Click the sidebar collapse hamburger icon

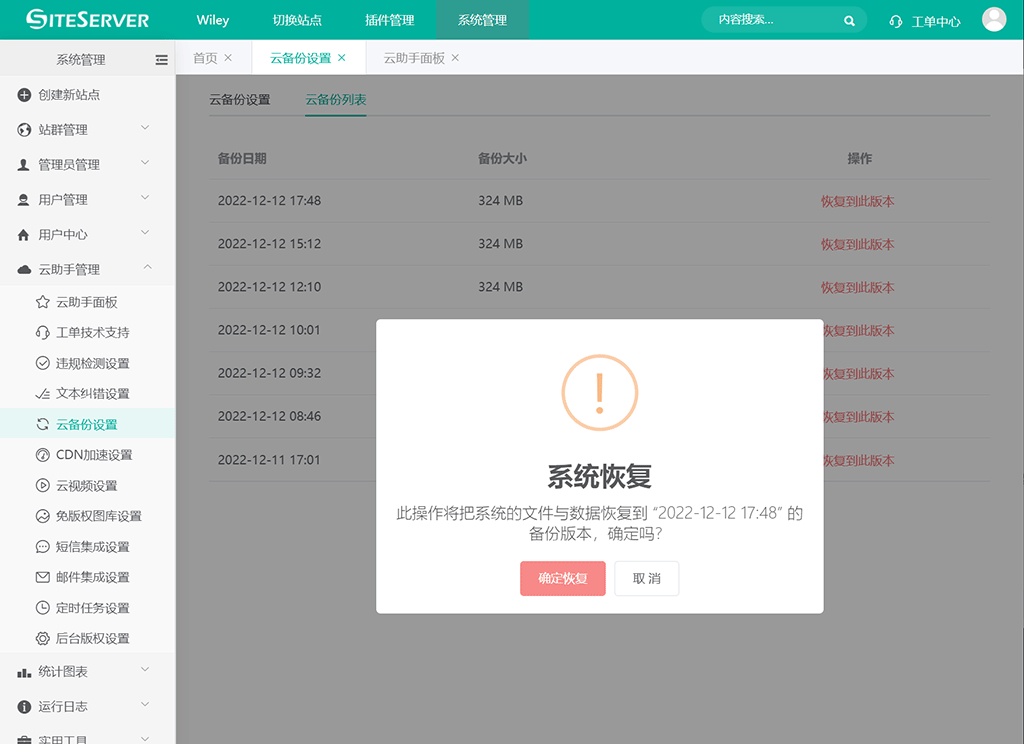(x=161, y=60)
